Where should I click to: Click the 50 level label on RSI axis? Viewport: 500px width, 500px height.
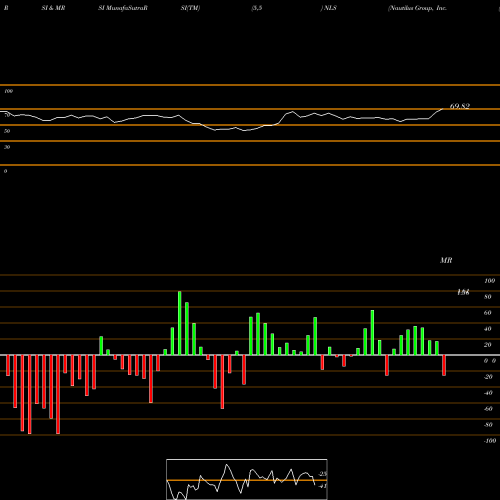click(x=7, y=131)
